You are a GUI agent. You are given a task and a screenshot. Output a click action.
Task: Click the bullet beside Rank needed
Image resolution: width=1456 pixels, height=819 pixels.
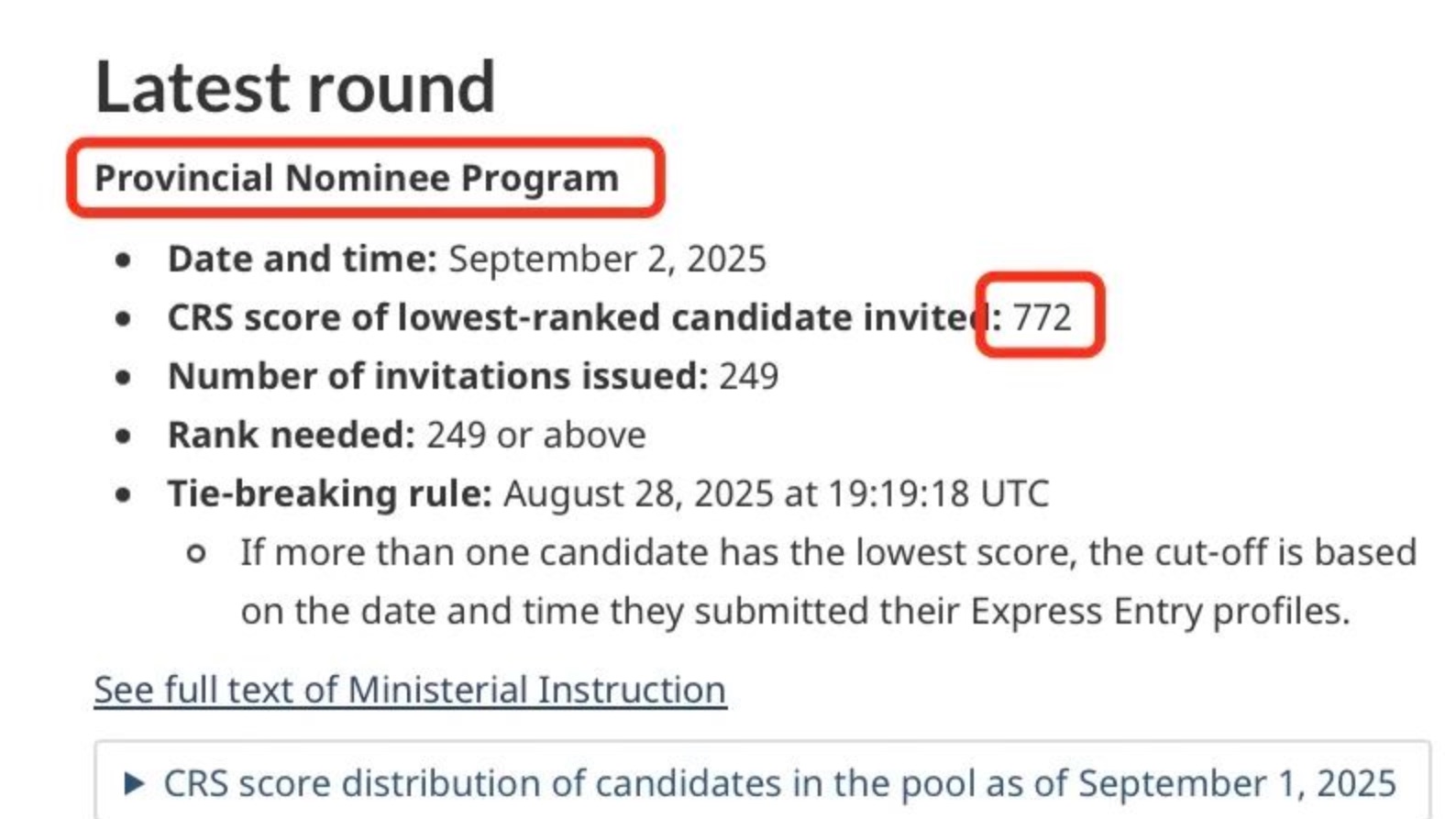tap(123, 436)
